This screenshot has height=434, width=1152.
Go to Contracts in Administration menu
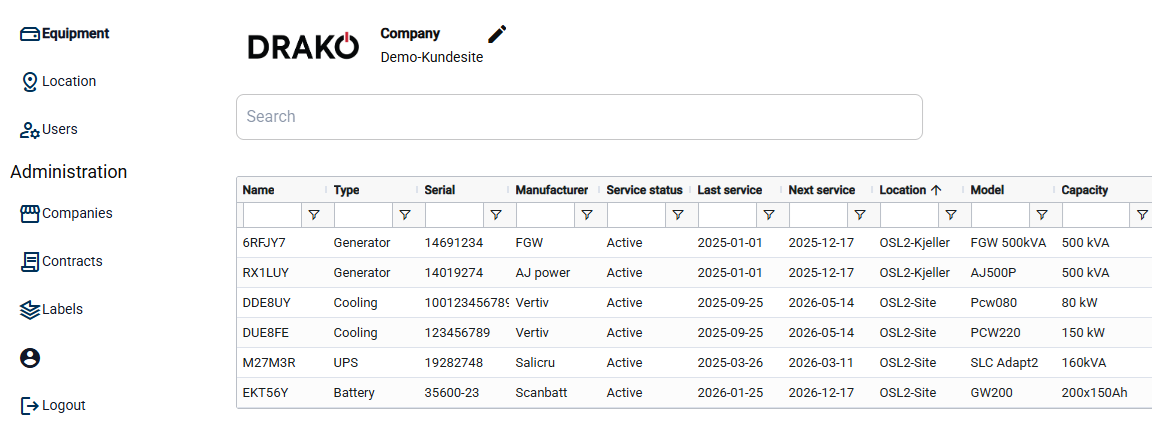pyautogui.click(x=71, y=261)
